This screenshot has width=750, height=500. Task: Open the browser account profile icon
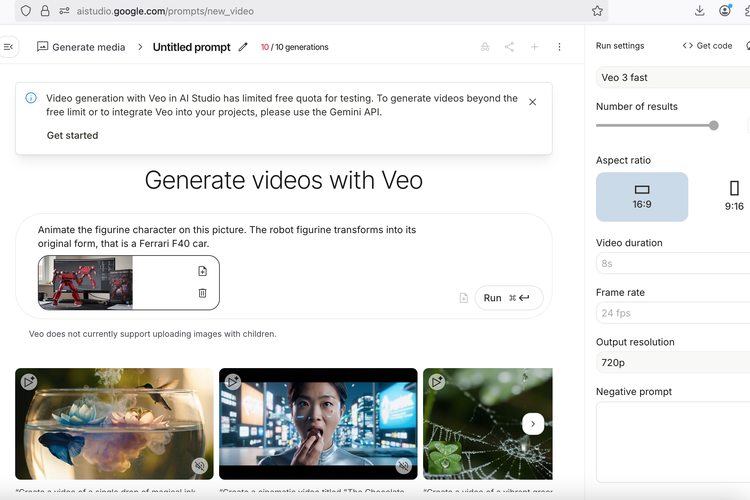pyautogui.click(x=725, y=10)
